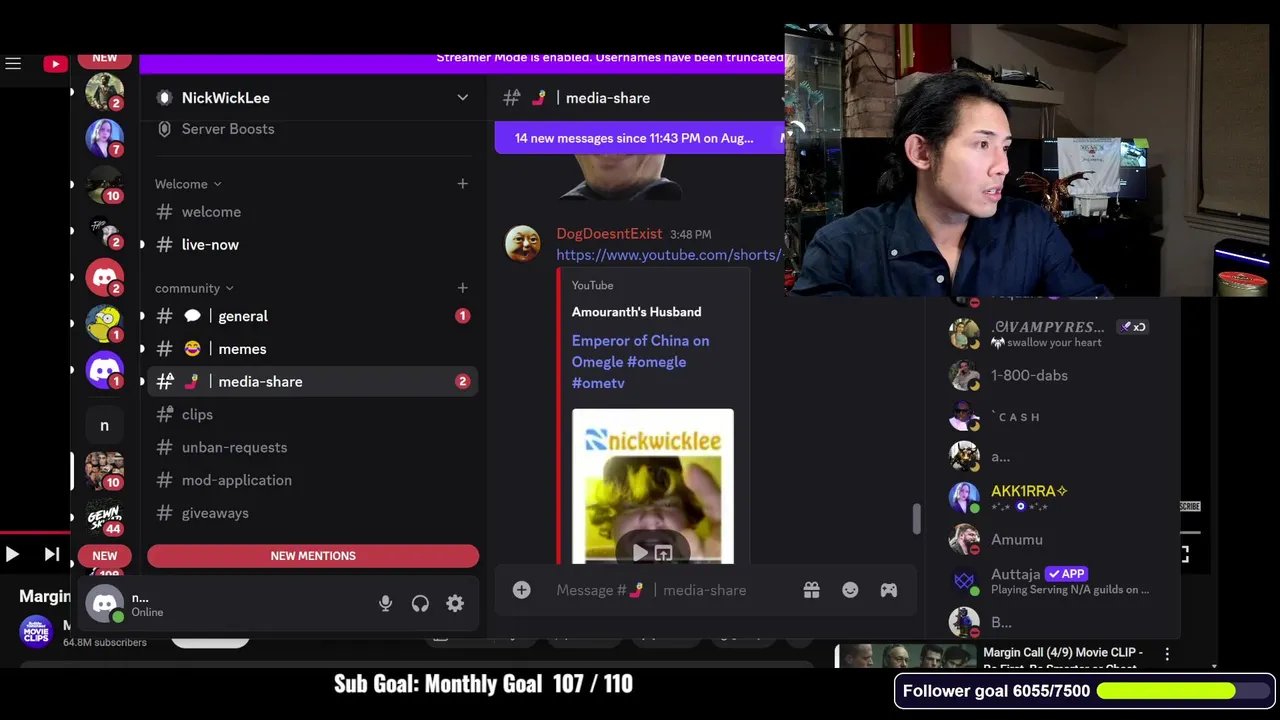This screenshot has height=720, width=1280.
Task: Open the Amouranth's Husband author link
Action: (636, 312)
